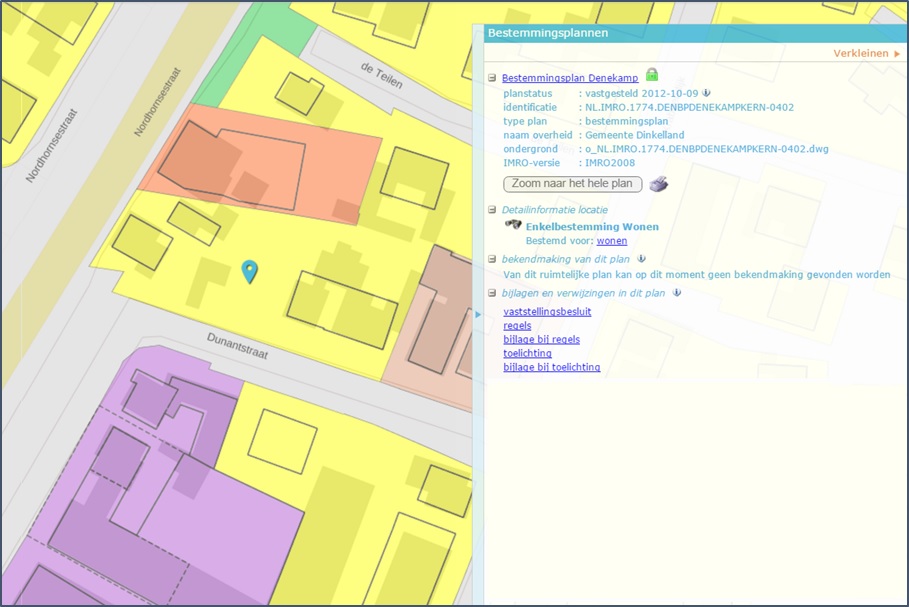Open the vaststellingsbesluit document link
The height and width of the screenshot is (607, 909).
click(x=547, y=311)
